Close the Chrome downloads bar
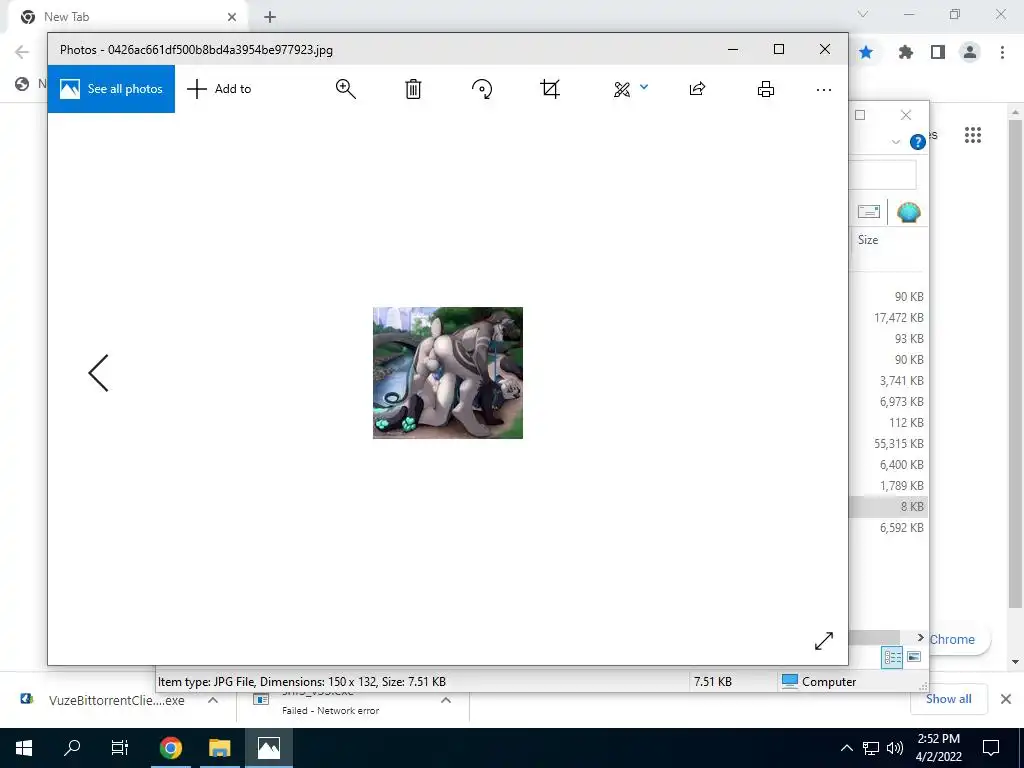This screenshot has height=768, width=1024. 1006,699
